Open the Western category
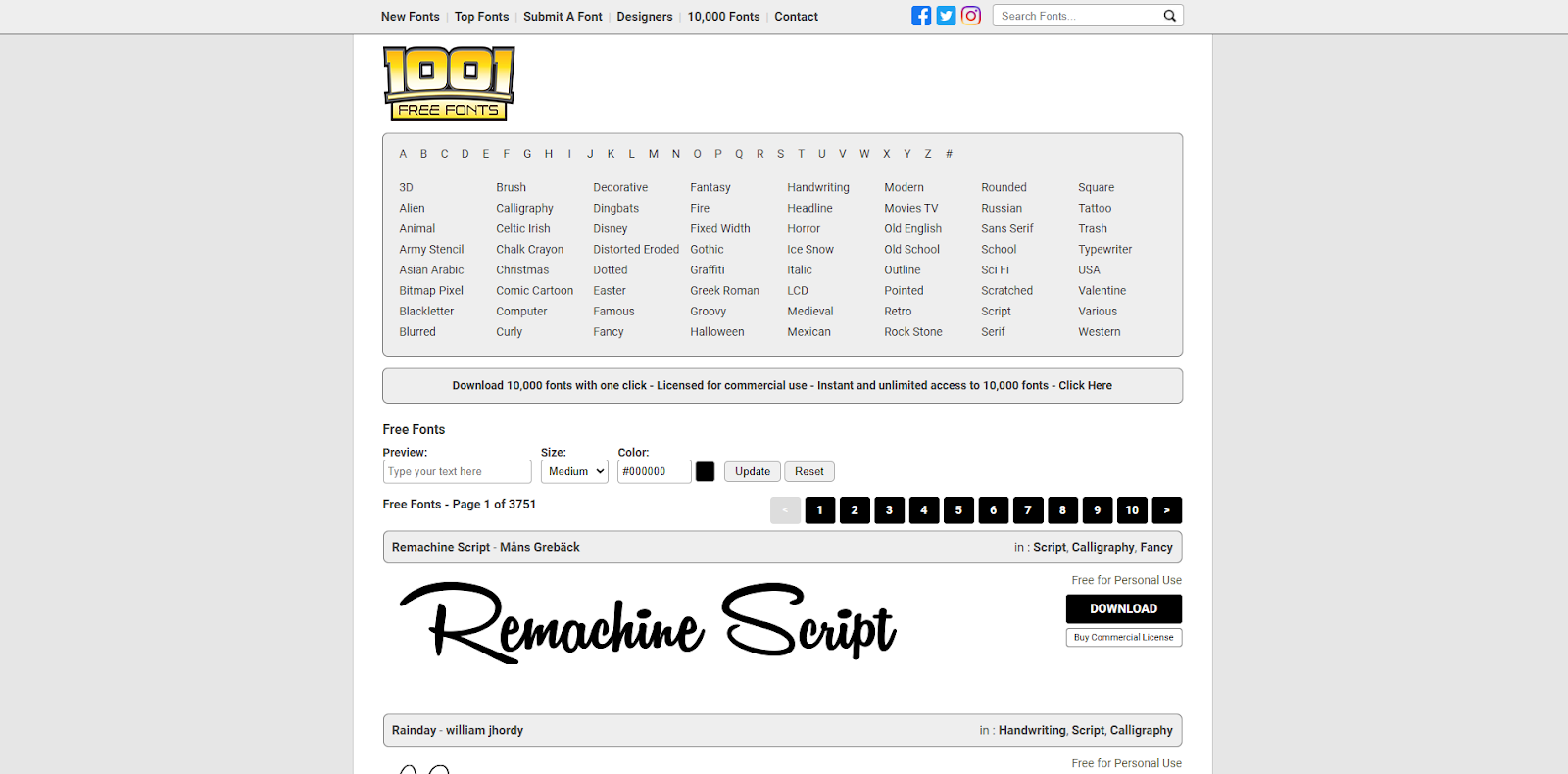 (1099, 331)
